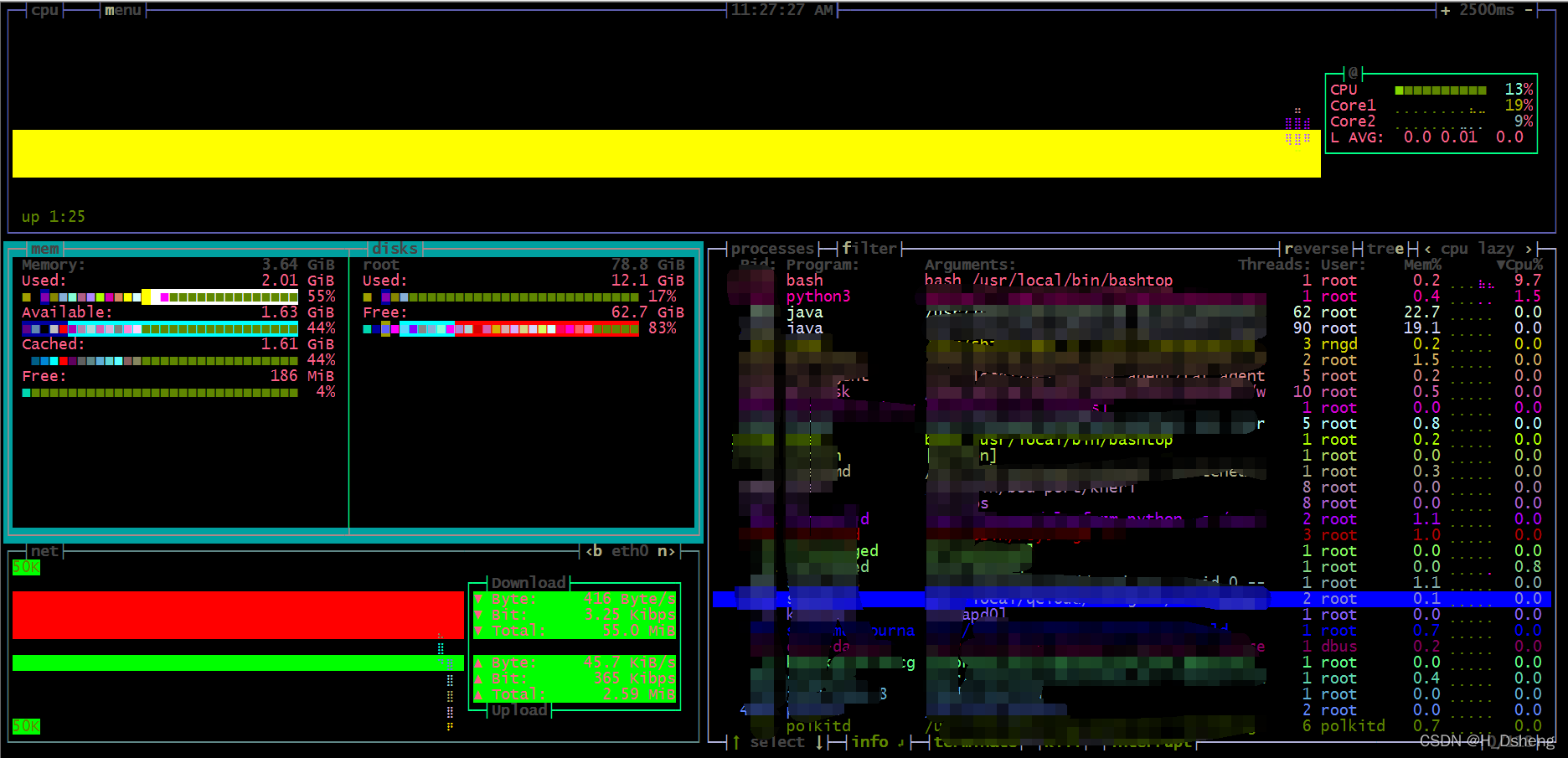Select the process row owned by dbus
Screen dimensions: 1568x758
tap(1132, 647)
